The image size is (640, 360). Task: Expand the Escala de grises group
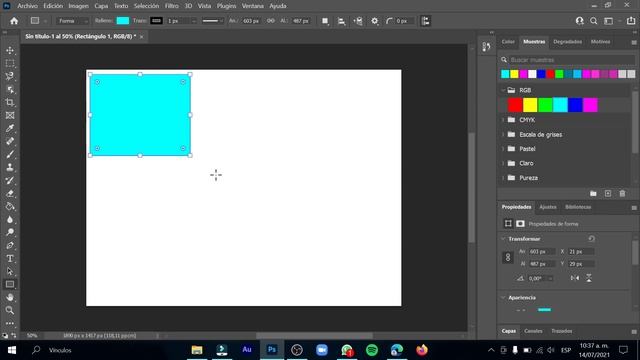click(x=503, y=134)
